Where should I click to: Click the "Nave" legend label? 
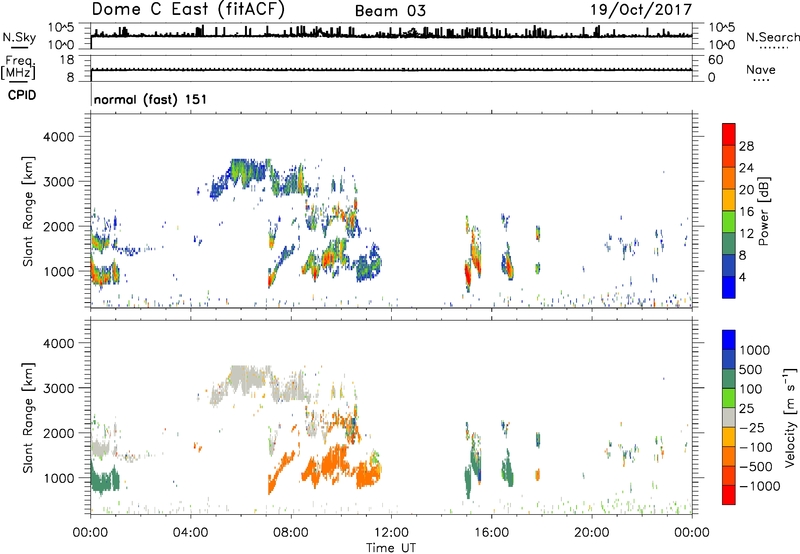point(761,69)
